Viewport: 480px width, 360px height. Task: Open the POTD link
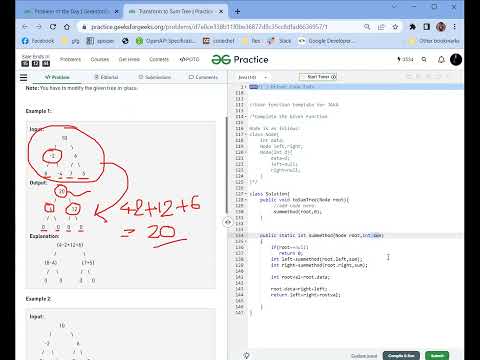click(x=189, y=59)
